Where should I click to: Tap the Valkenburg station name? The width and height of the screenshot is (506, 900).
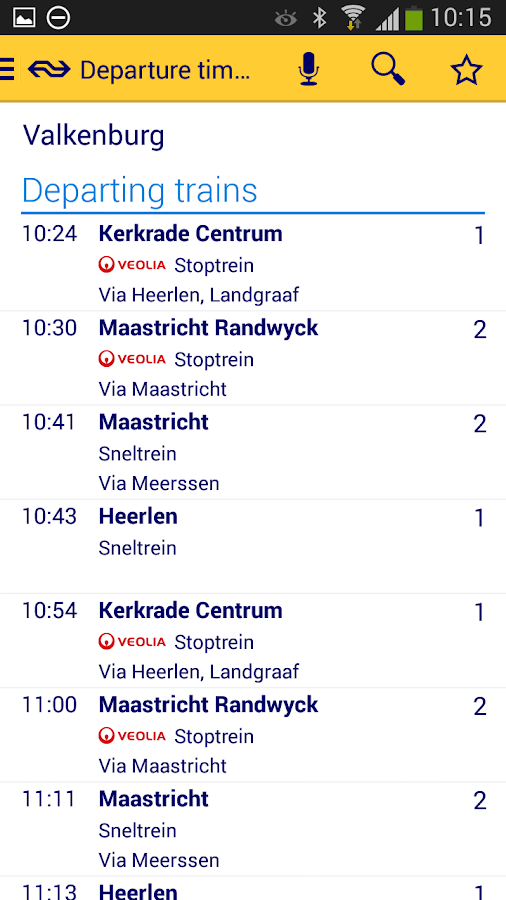click(94, 137)
